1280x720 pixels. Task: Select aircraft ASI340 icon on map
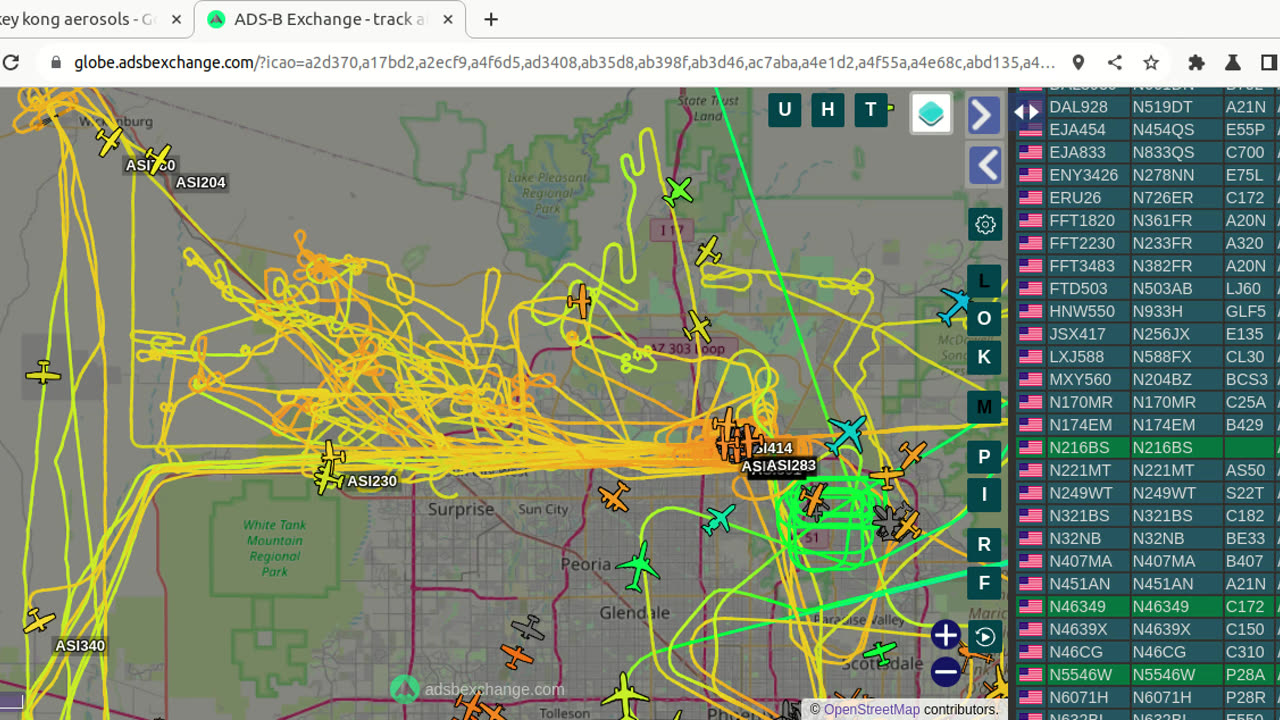39,621
